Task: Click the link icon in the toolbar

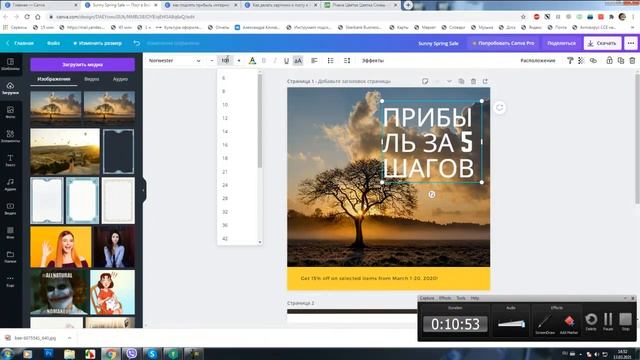Action: [593, 60]
